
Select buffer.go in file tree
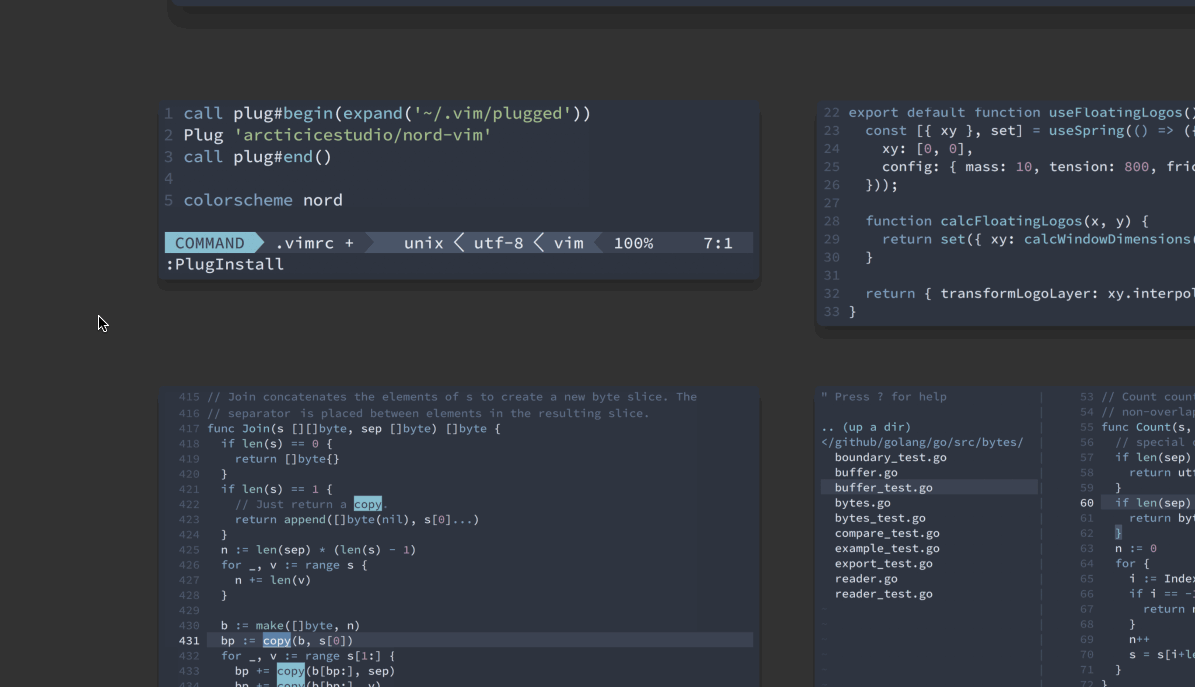tap(866, 473)
